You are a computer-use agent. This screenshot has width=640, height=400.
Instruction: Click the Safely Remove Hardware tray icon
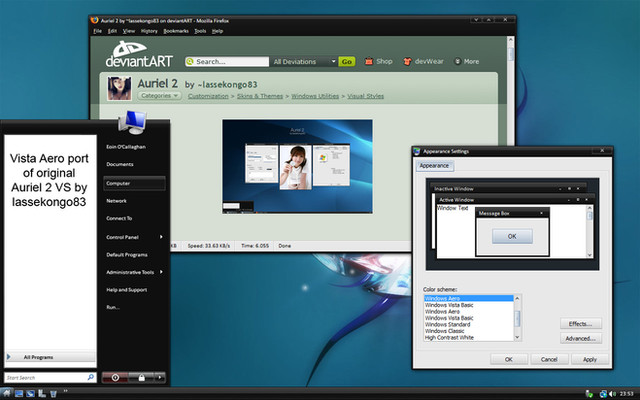[x=589, y=394]
